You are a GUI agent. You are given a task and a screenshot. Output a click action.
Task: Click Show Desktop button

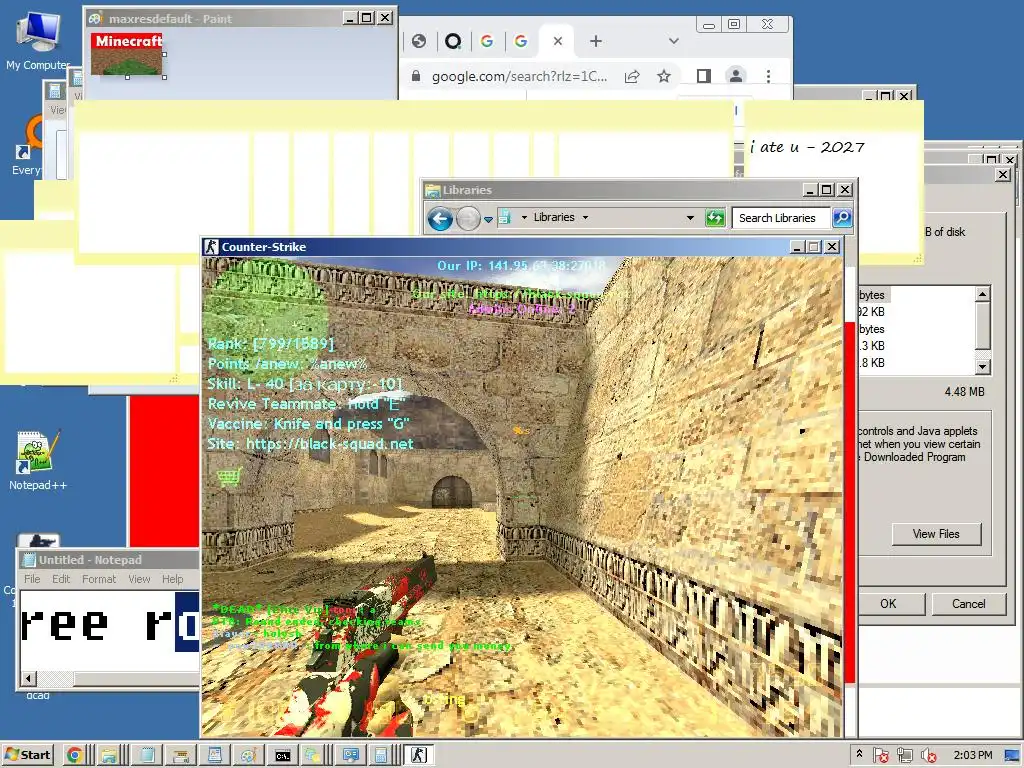(1013, 755)
